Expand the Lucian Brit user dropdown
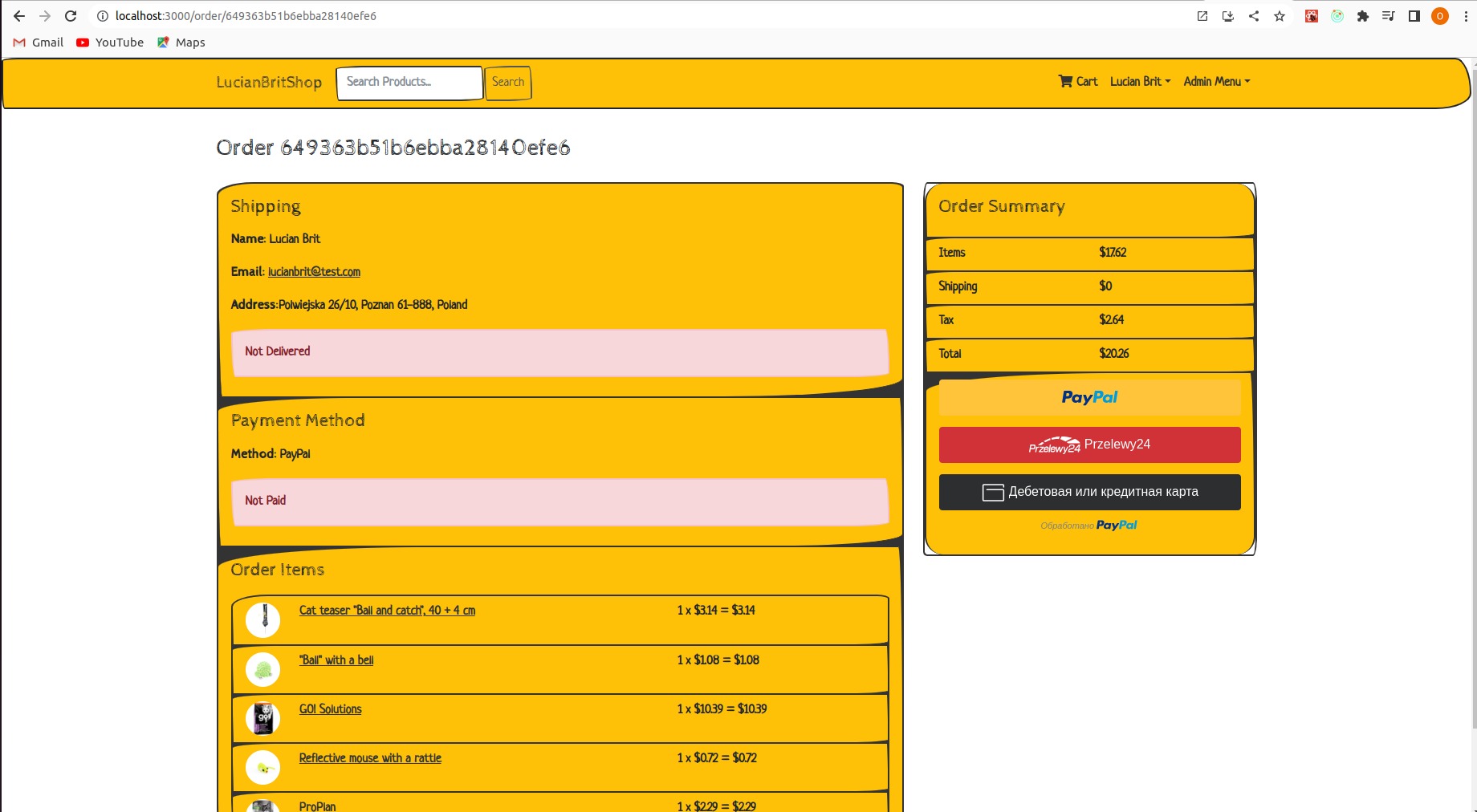1477x812 pixels. tap(1140, 82)
